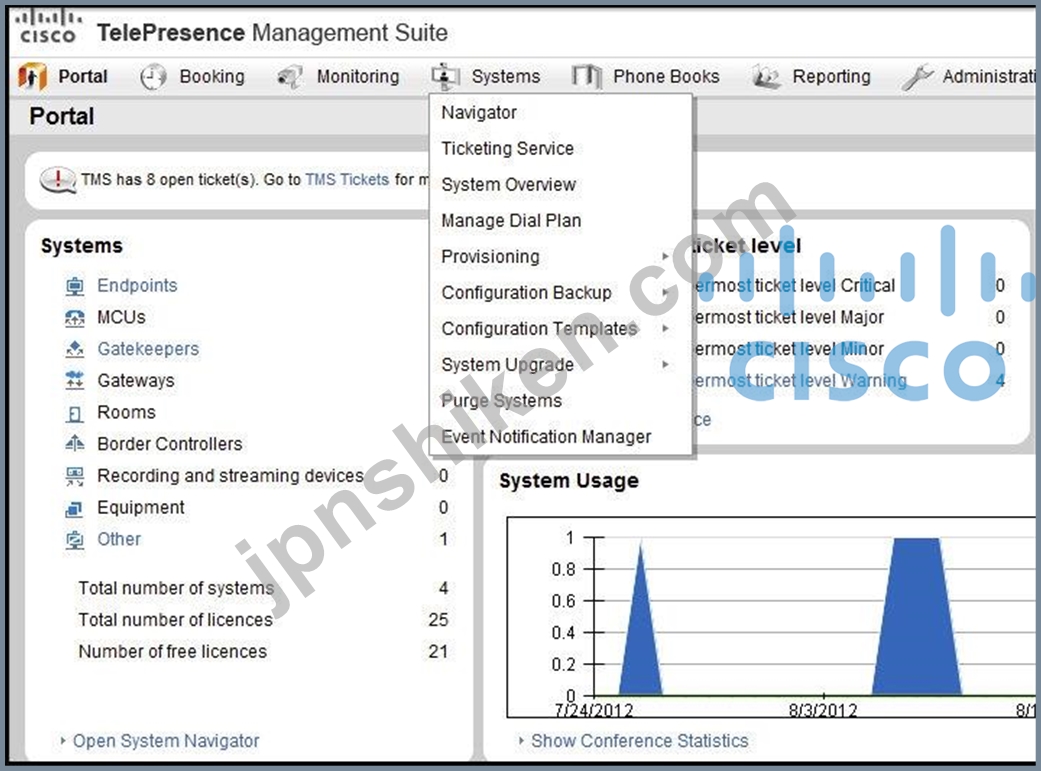Click the Endpoints icon

tap(75, 286)
